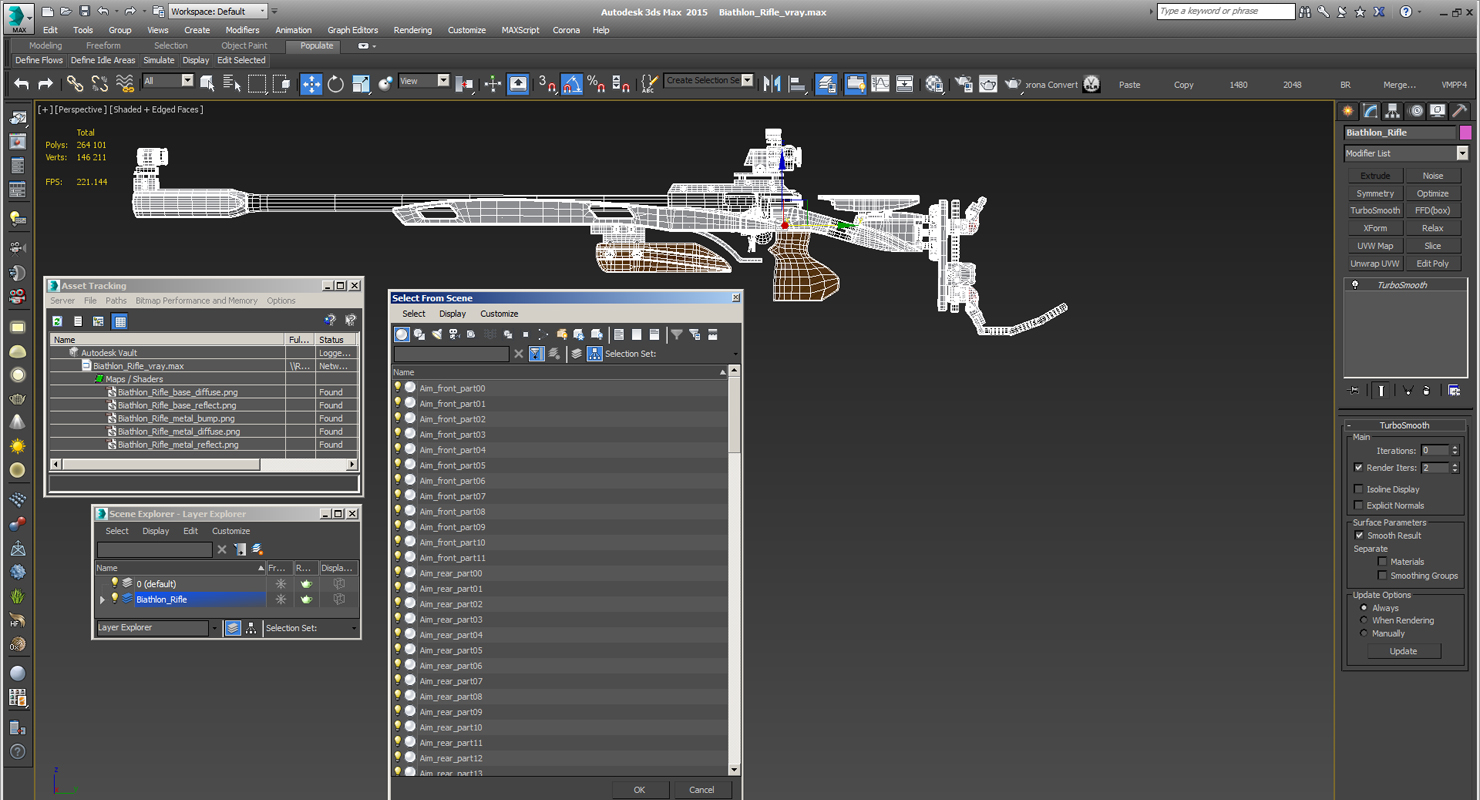Click the TurboSmooth Update button
The image size is (1480, 800).
click(1403, 651)
